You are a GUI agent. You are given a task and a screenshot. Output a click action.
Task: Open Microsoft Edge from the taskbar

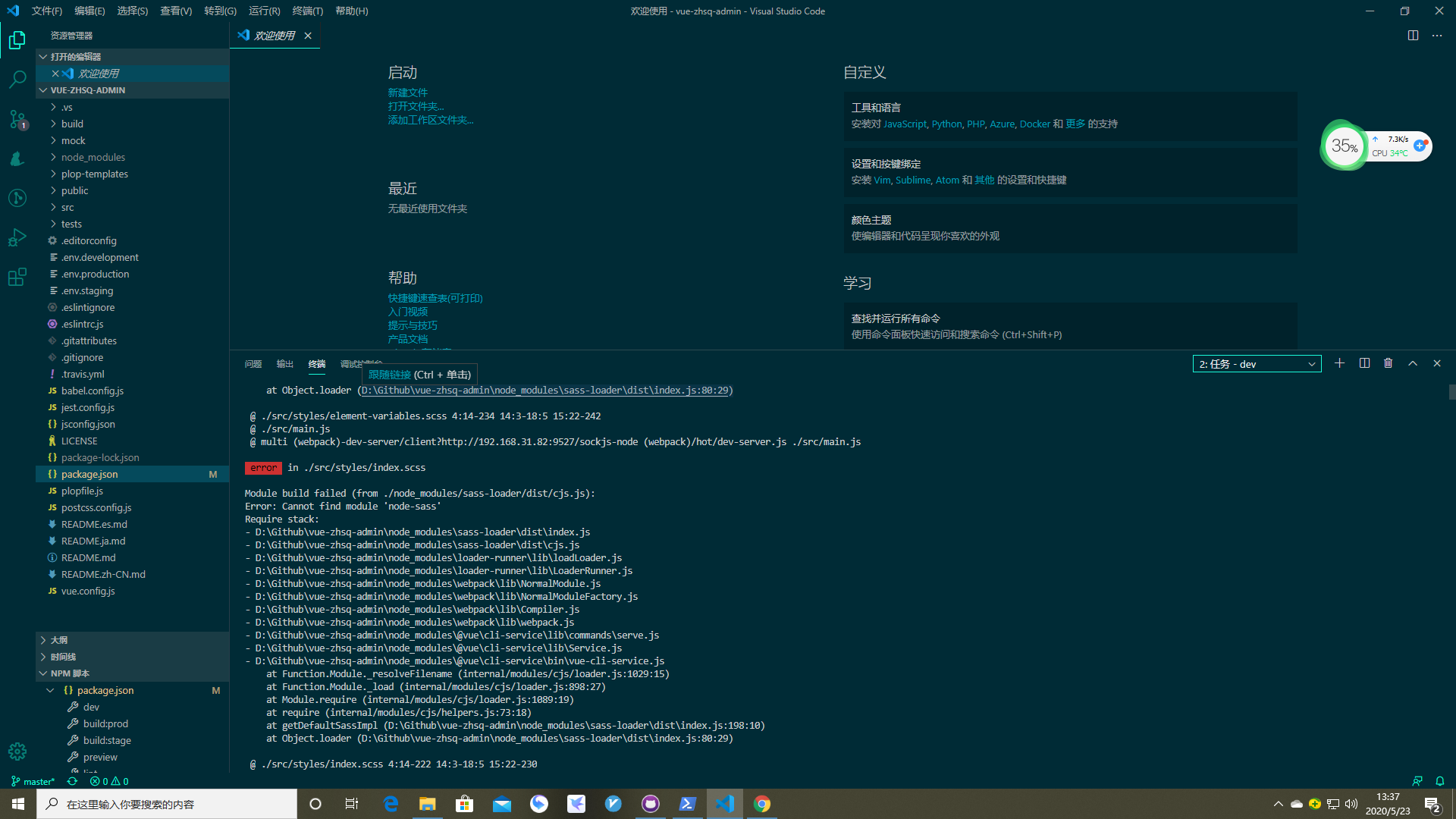[x=391, y=804]
